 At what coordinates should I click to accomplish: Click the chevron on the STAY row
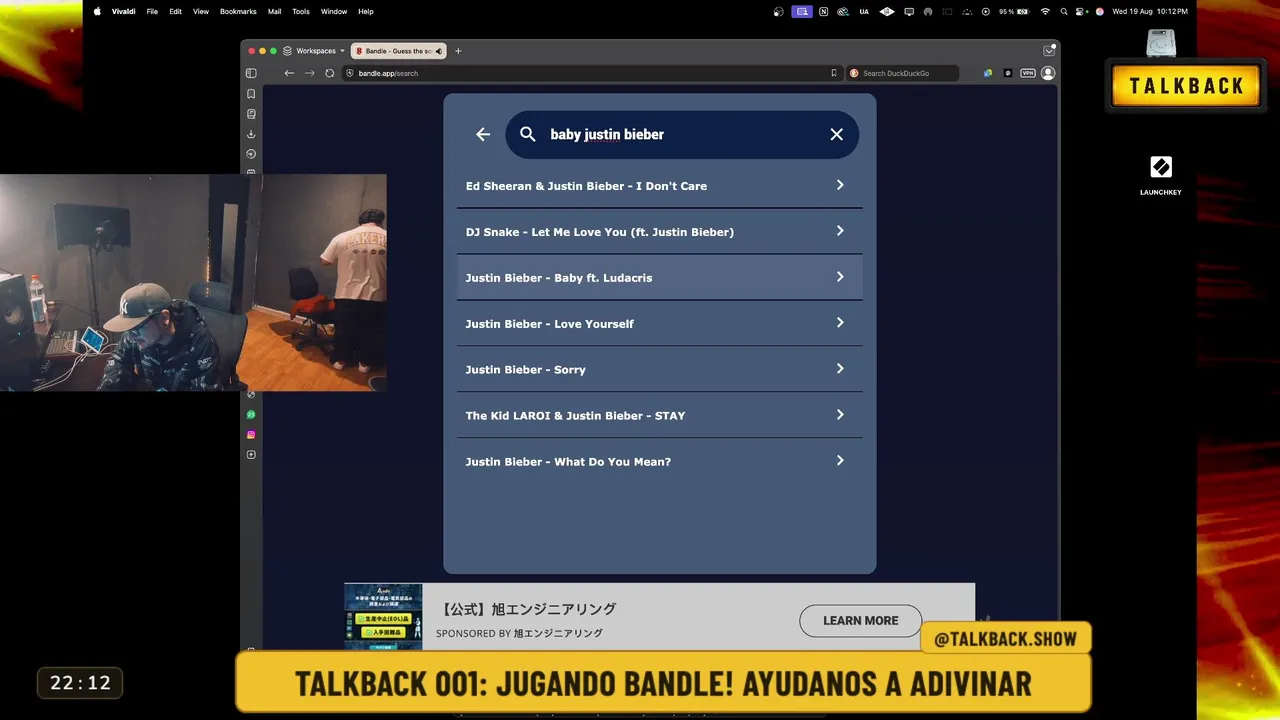tap(840, 415)
